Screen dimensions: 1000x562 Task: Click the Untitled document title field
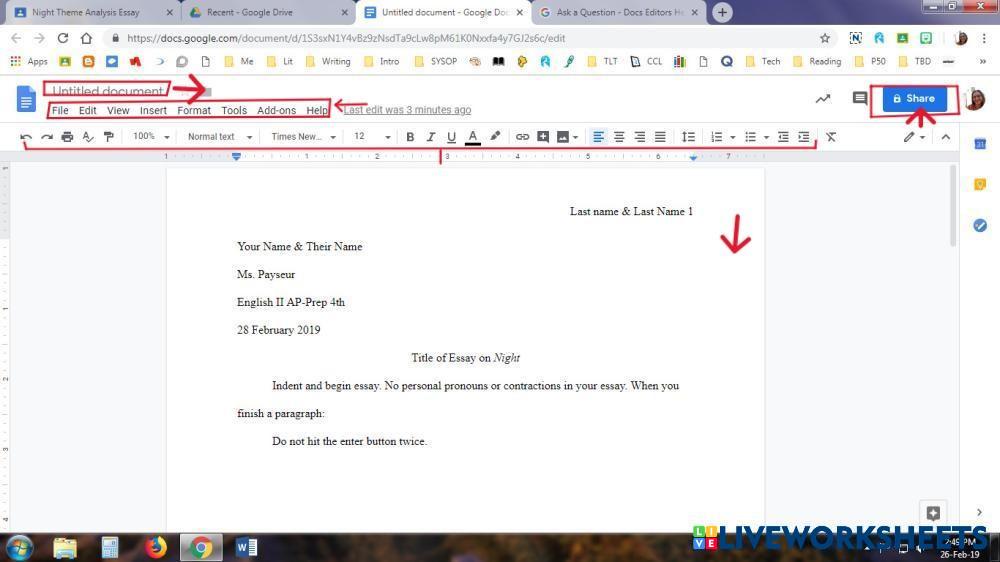(107, 91)
